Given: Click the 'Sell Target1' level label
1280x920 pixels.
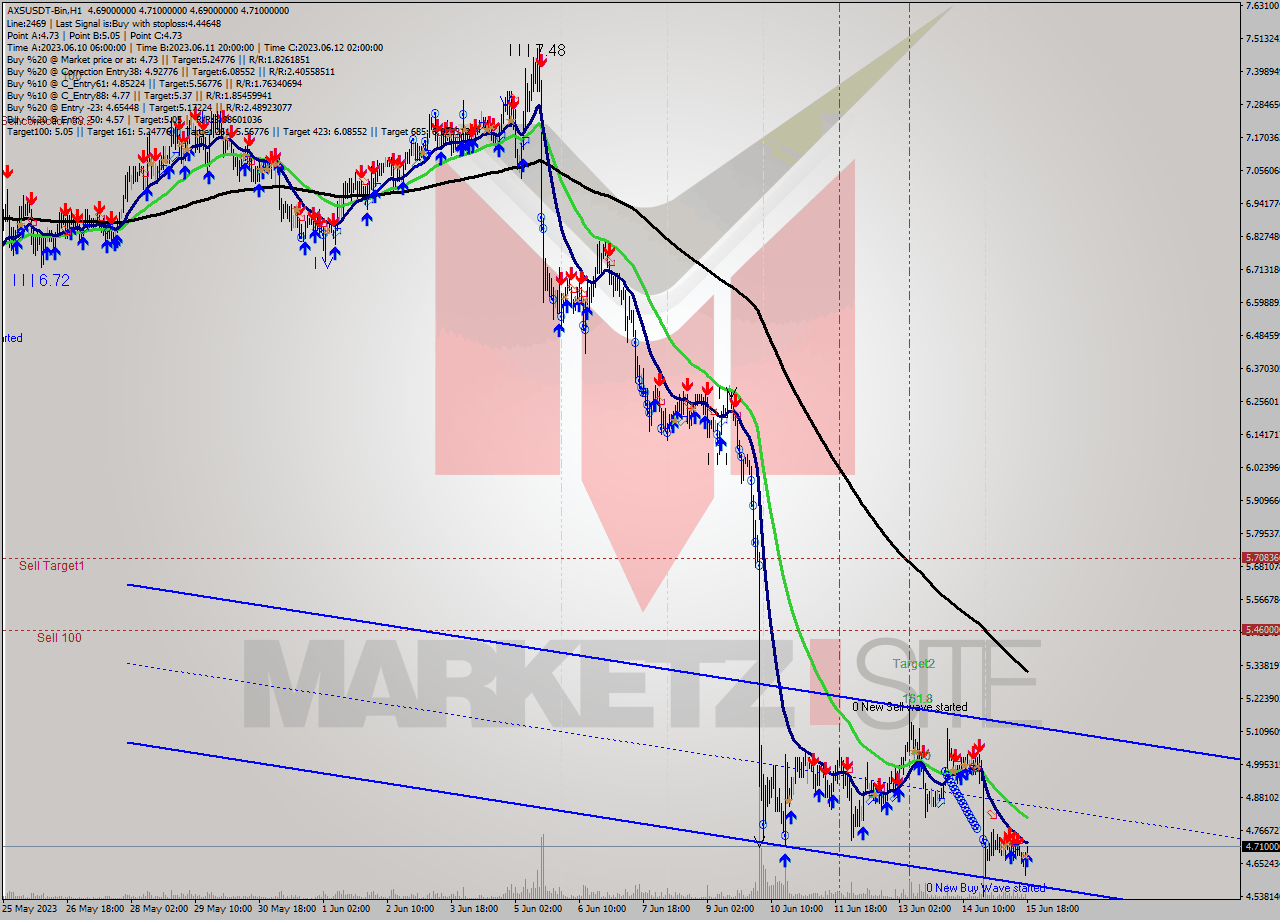Looking at the screenshot, I should [x=52, y=566].
